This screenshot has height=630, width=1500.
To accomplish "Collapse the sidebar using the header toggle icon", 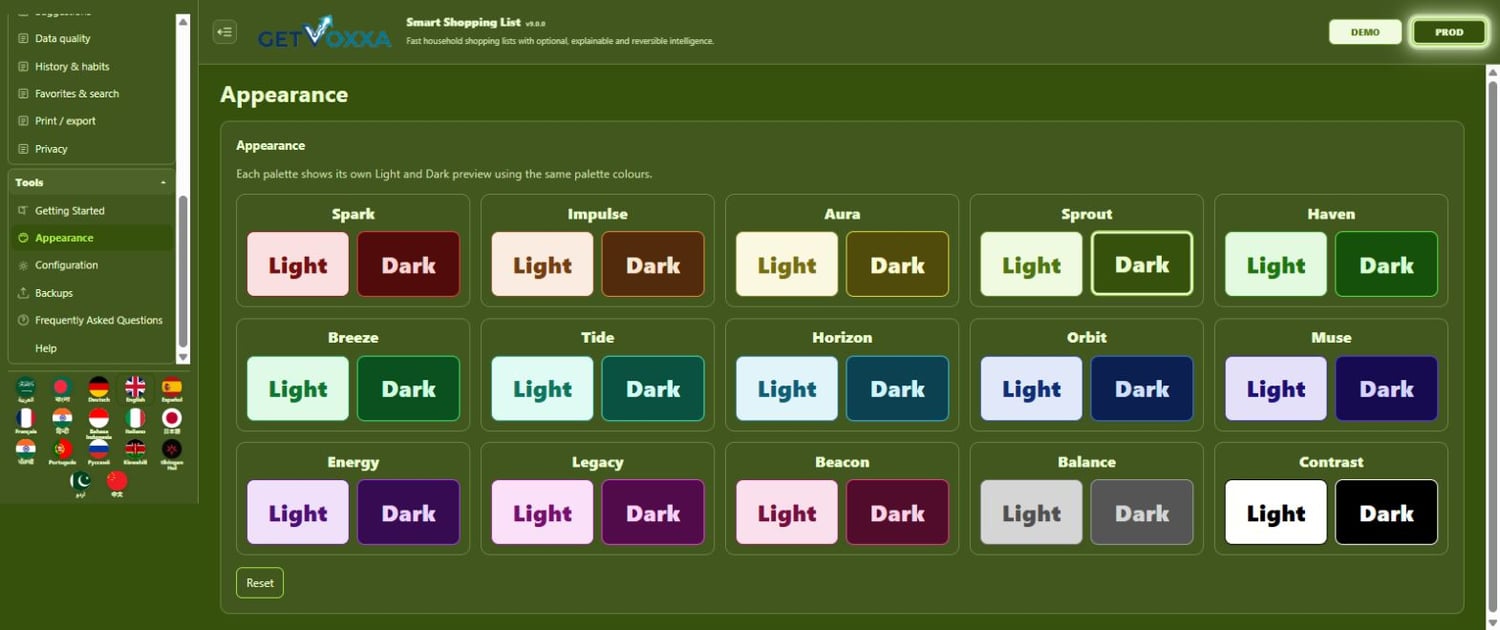I will (x=224, y=32).
